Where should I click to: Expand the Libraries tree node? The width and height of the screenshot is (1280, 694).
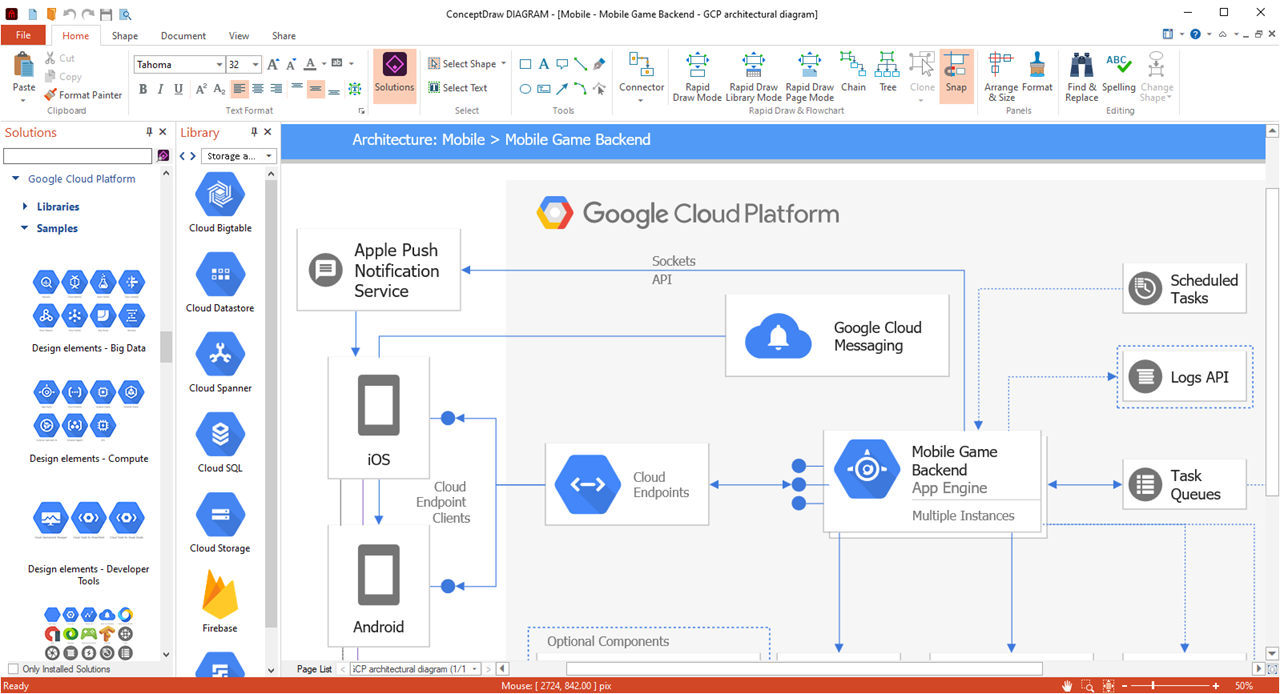tap(26, 207)
